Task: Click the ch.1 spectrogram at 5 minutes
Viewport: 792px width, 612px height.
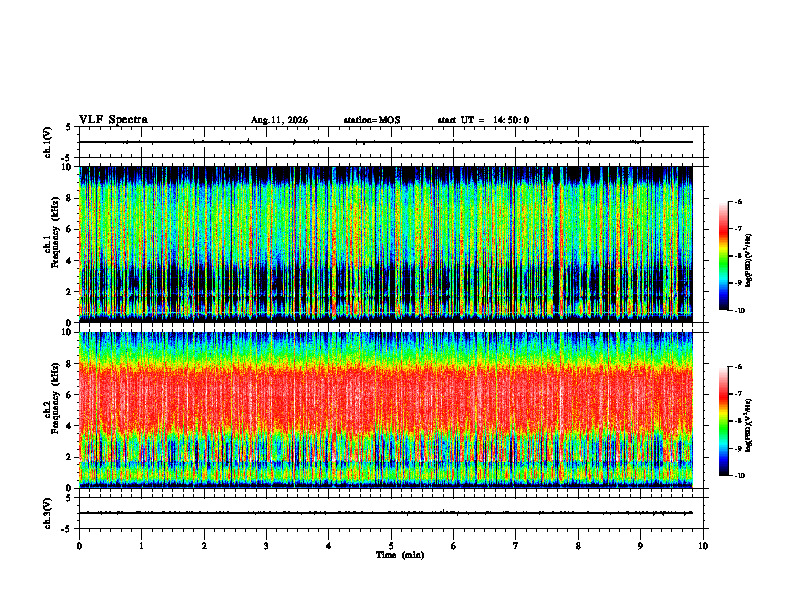Action: coord(391,244)
